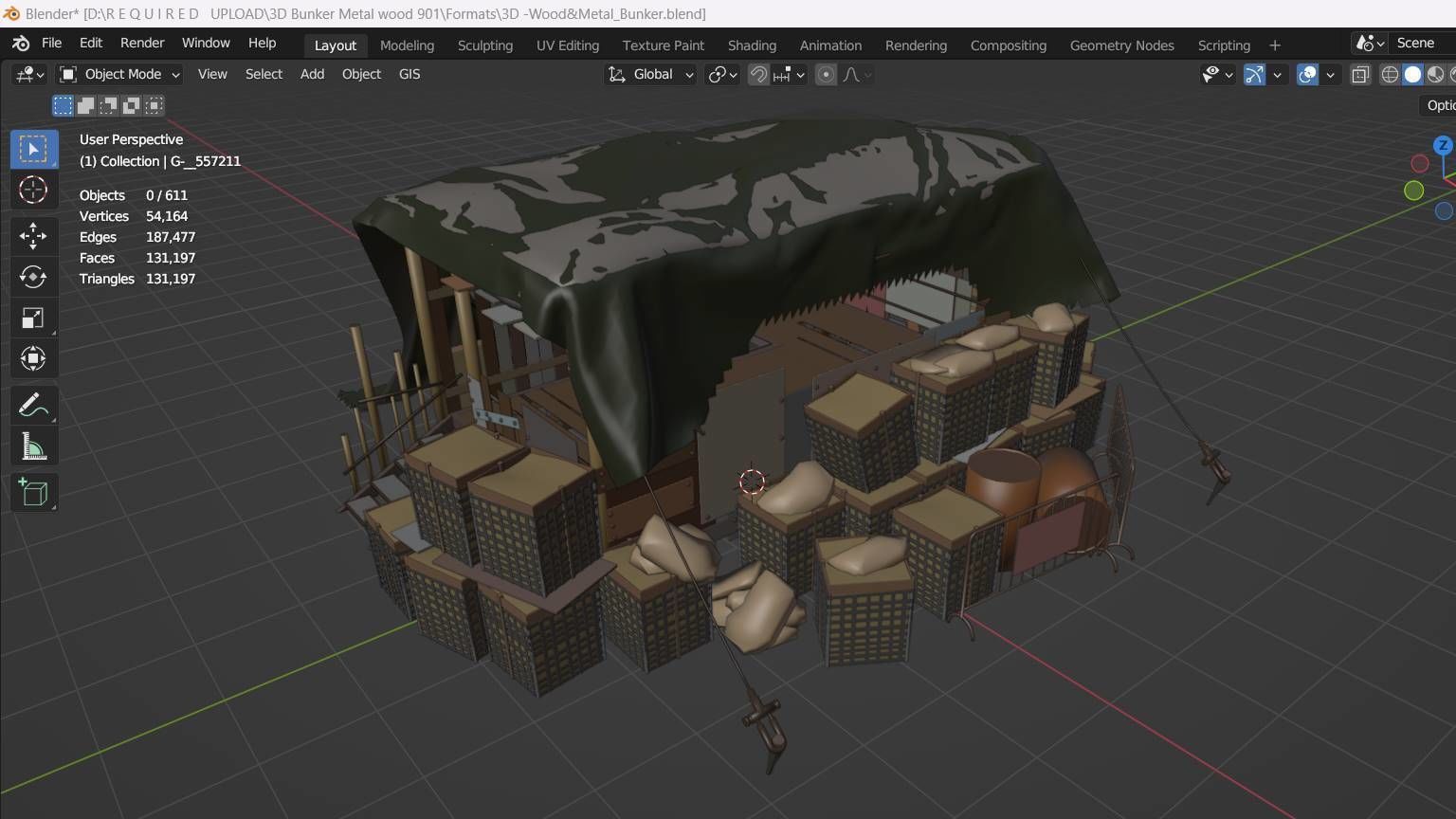Viewport: 1456px width, 819px height.
Task: Click the Blender logo menu icon
Action: pos(21,44)
